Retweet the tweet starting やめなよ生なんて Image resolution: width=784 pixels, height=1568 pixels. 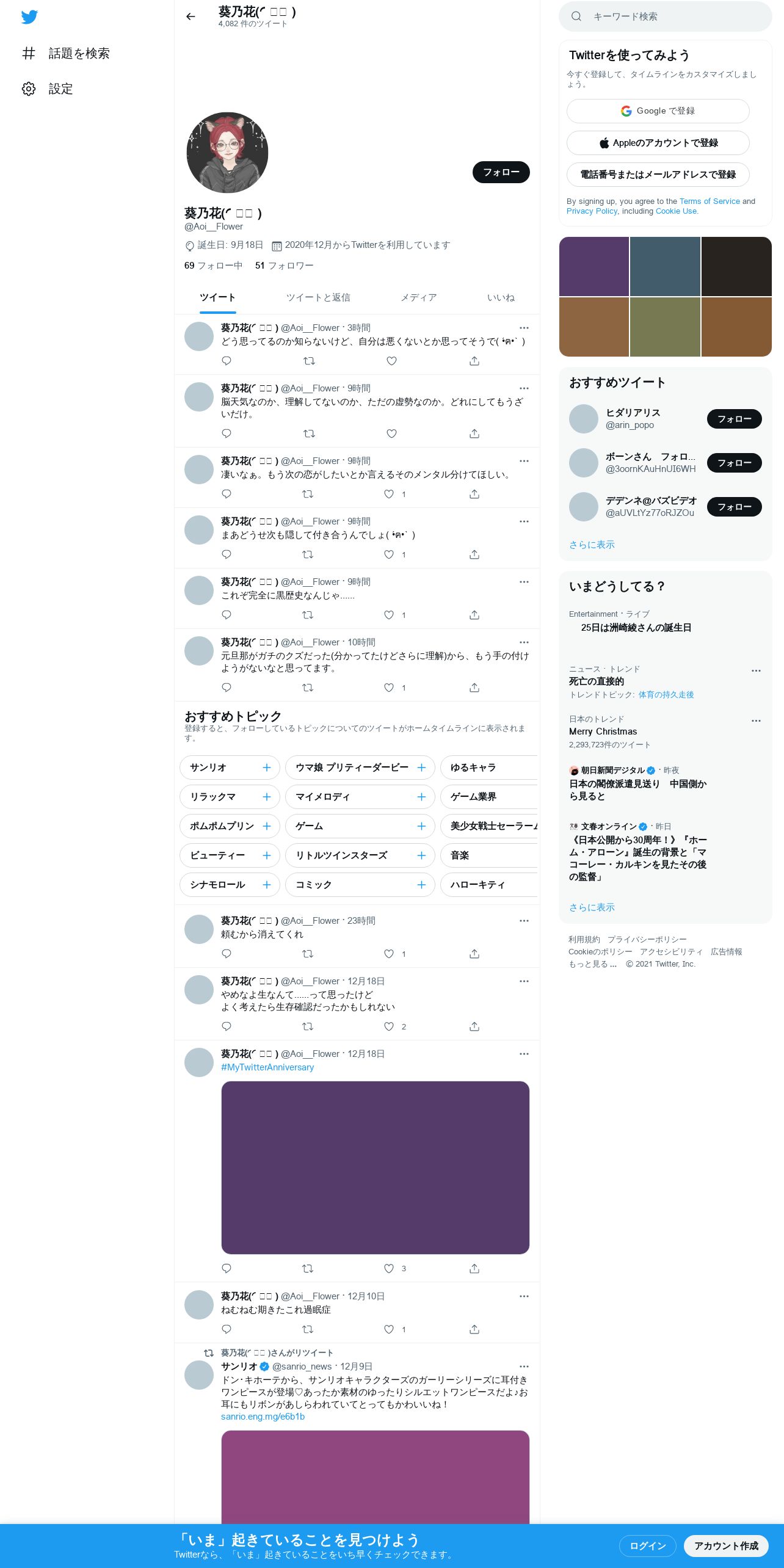[x=308, y=1026]
